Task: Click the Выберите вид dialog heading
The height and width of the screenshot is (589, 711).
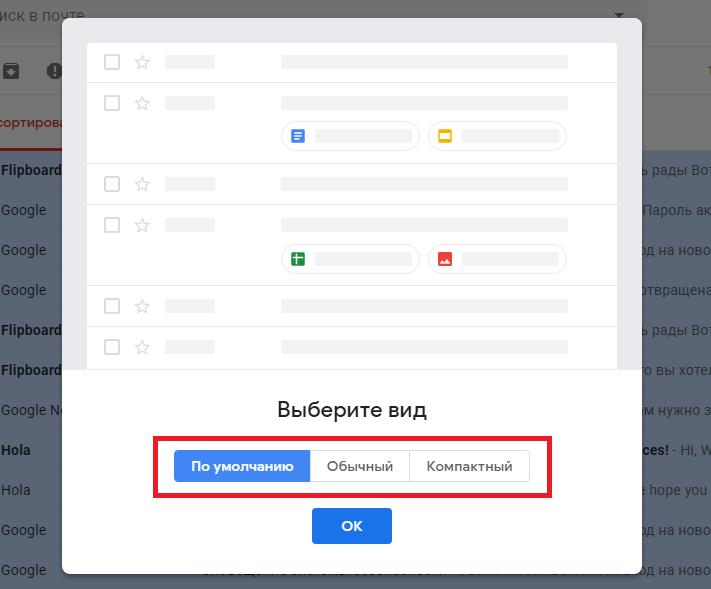Action: (x=352, y=410)
